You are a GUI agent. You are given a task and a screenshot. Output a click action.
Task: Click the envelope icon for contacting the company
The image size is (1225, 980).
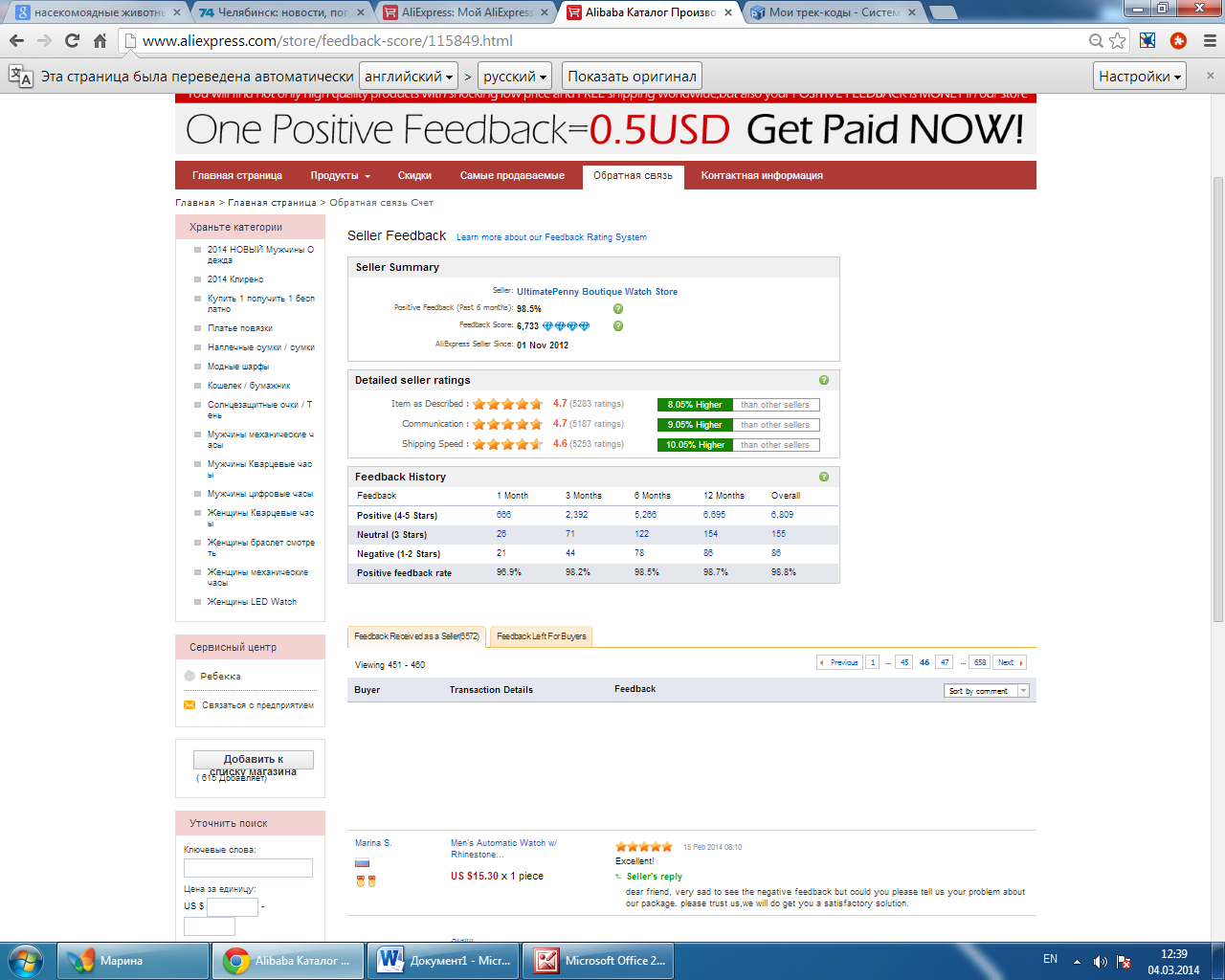click(x=189, y=705)
